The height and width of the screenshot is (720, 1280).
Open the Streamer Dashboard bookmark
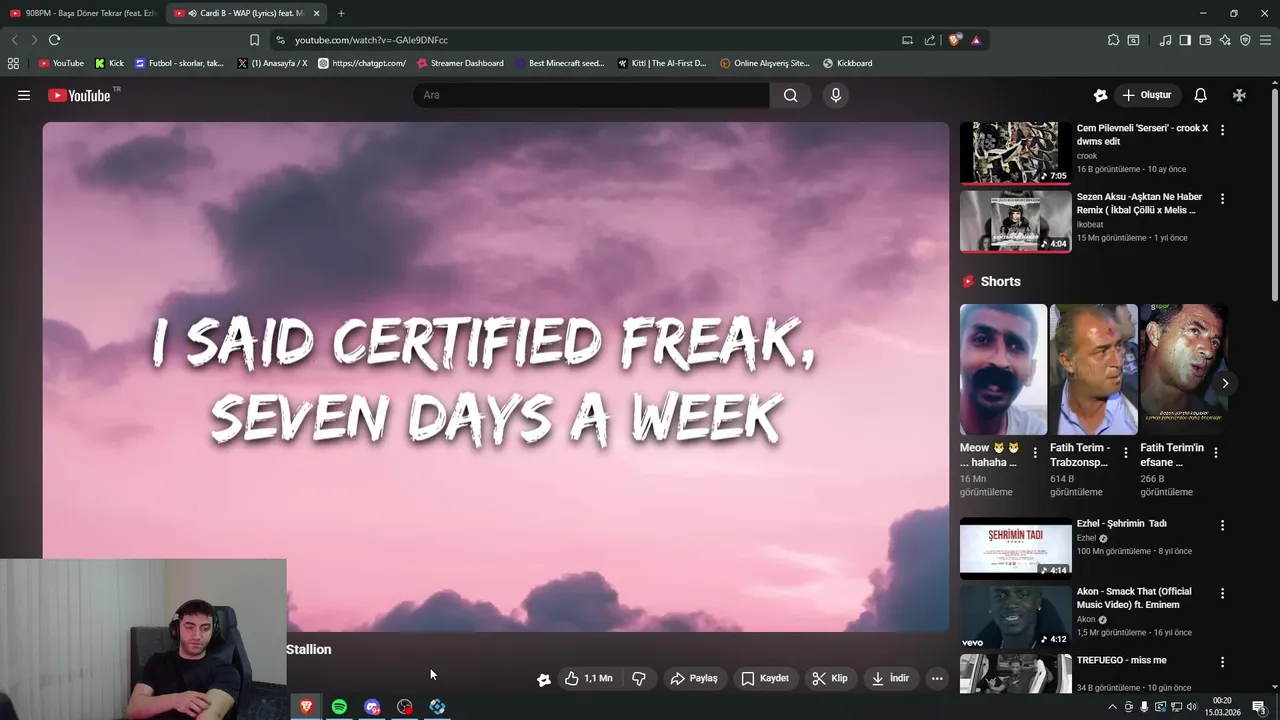460,63
